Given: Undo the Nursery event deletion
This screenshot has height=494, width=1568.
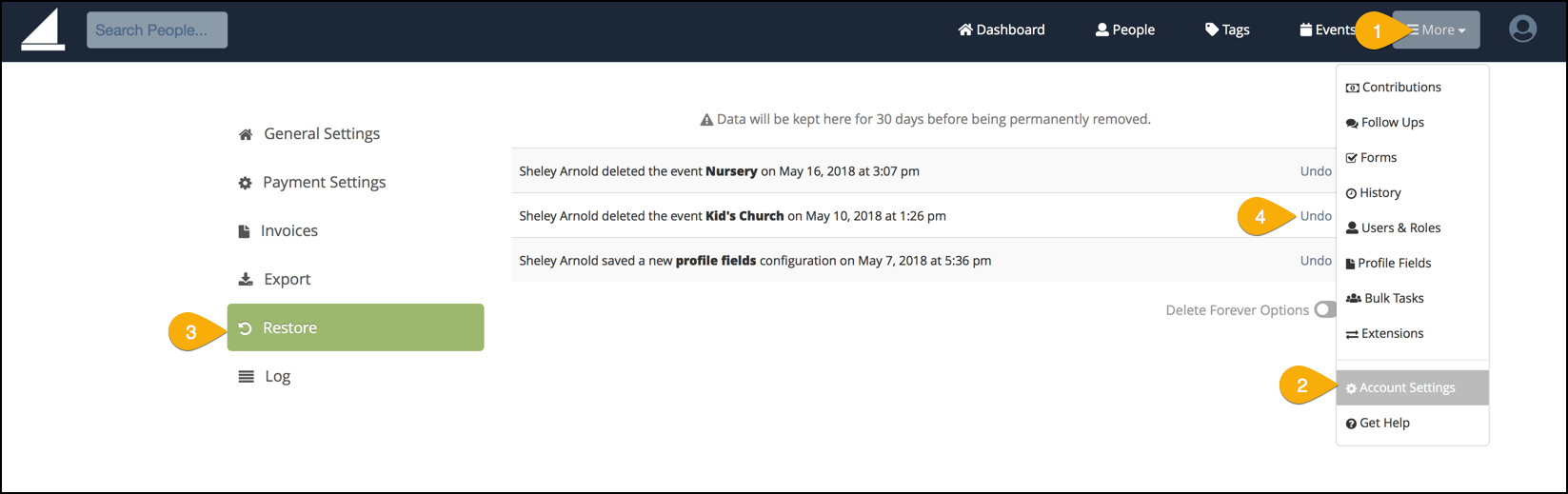Looking at the screenshot, I should 1316,171.
